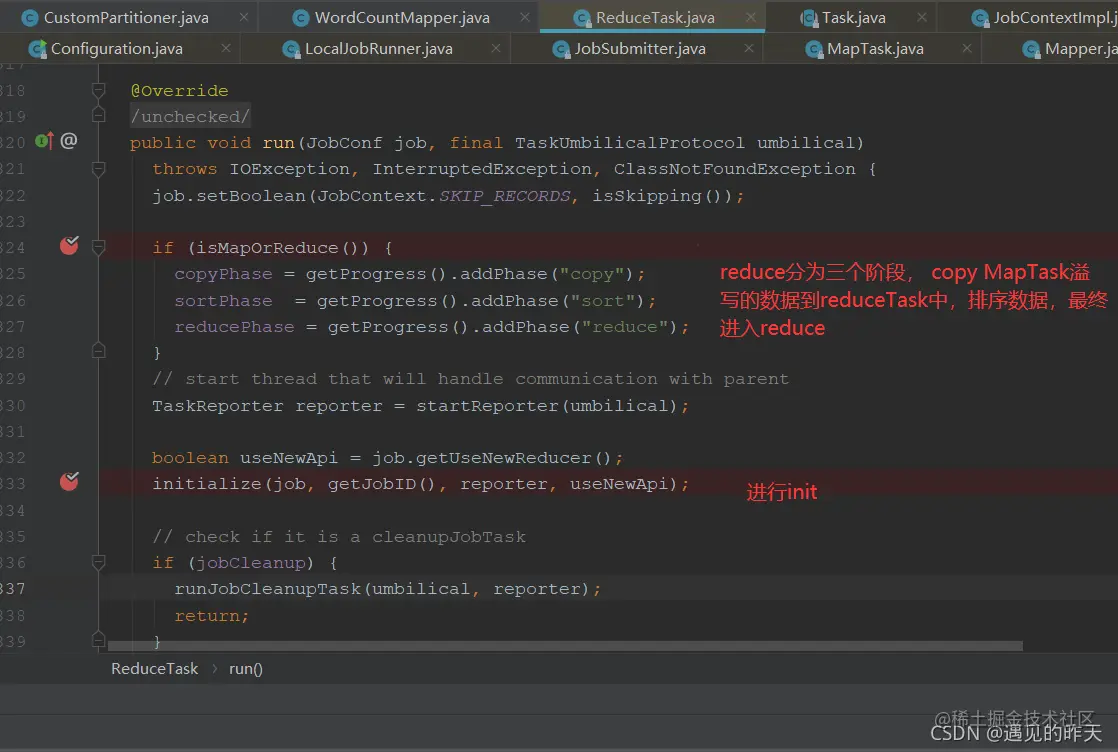Collapse the fold marker at /unchecked/ line

point(98,115)
